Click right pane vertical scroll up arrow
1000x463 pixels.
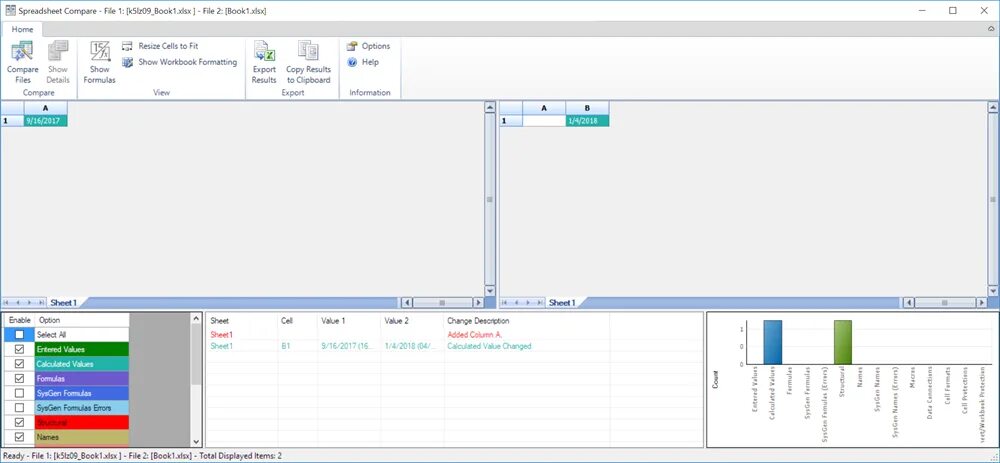[993, 107]
